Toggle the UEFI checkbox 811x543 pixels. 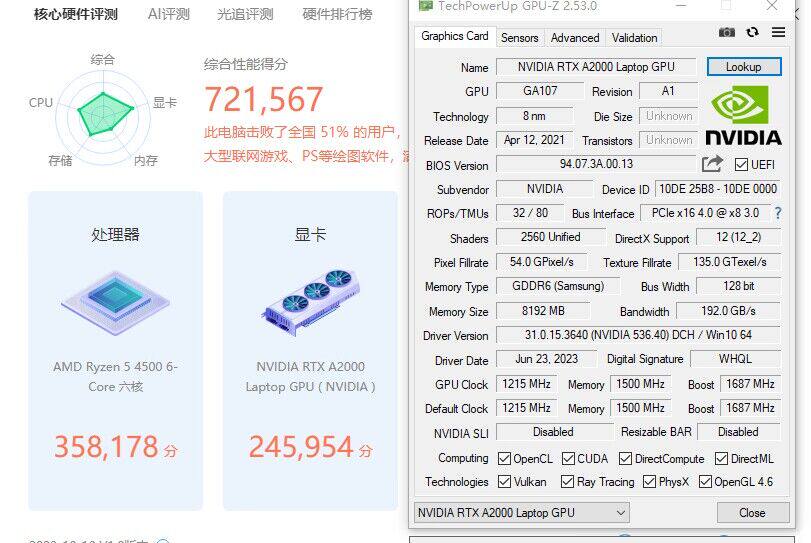741,164
